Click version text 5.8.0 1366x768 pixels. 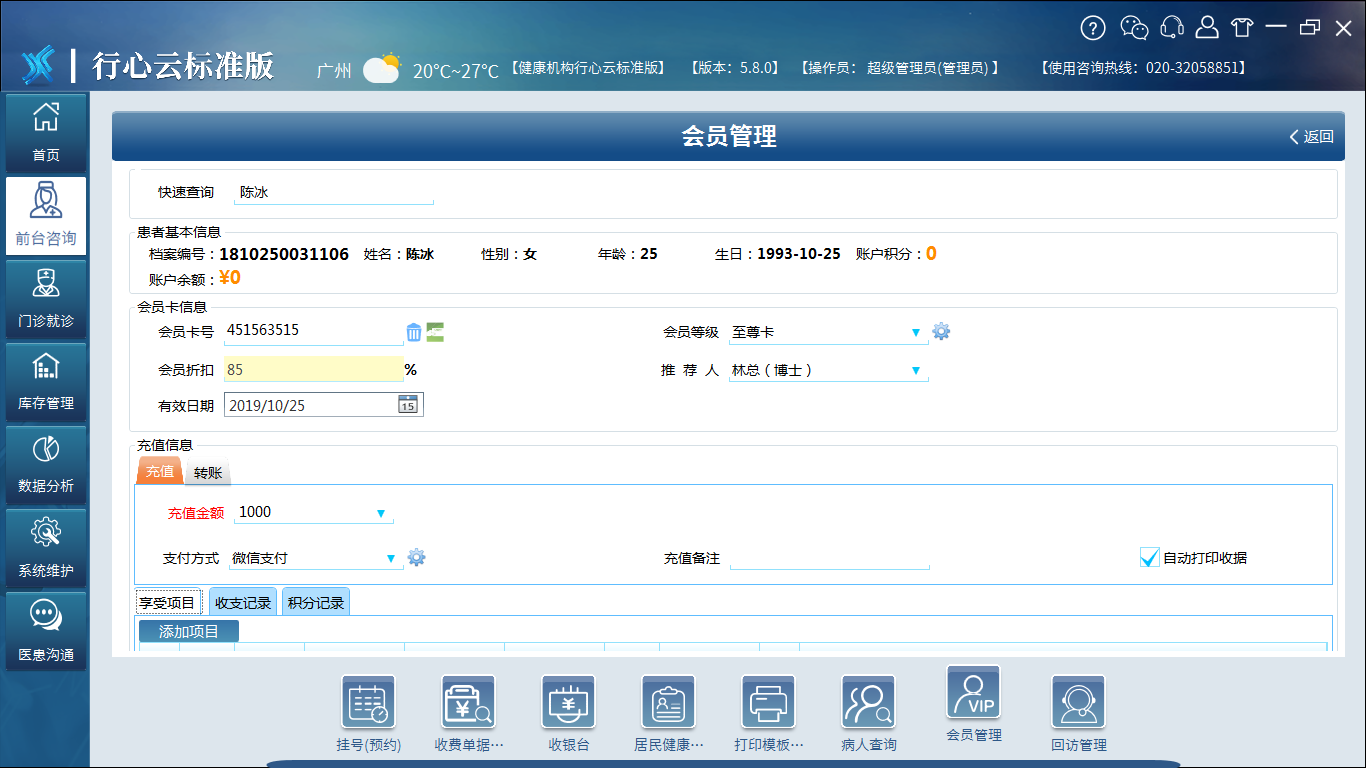pos(758,68)
